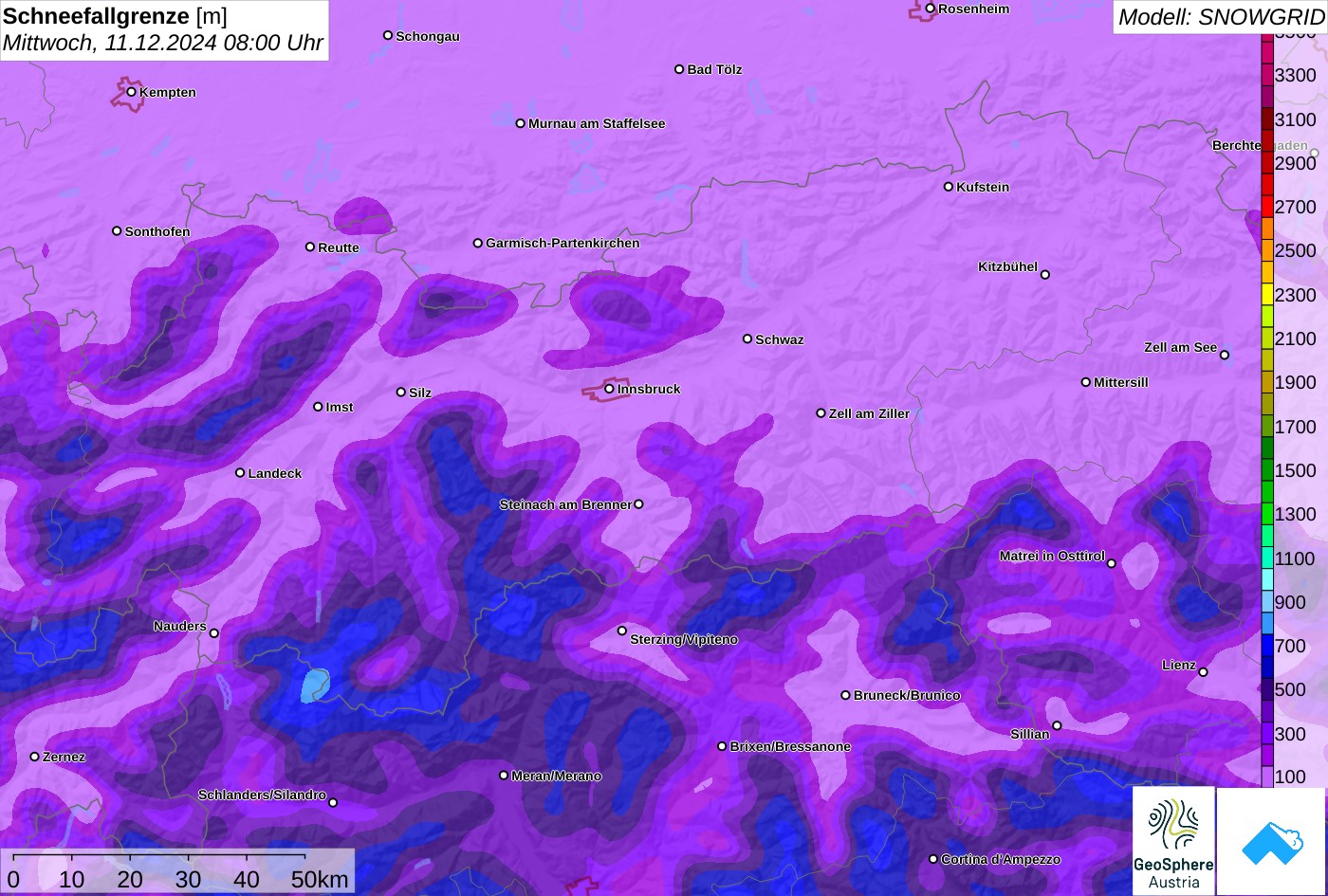
Task: Click the Mittersill location dot
Action: 1086,382
